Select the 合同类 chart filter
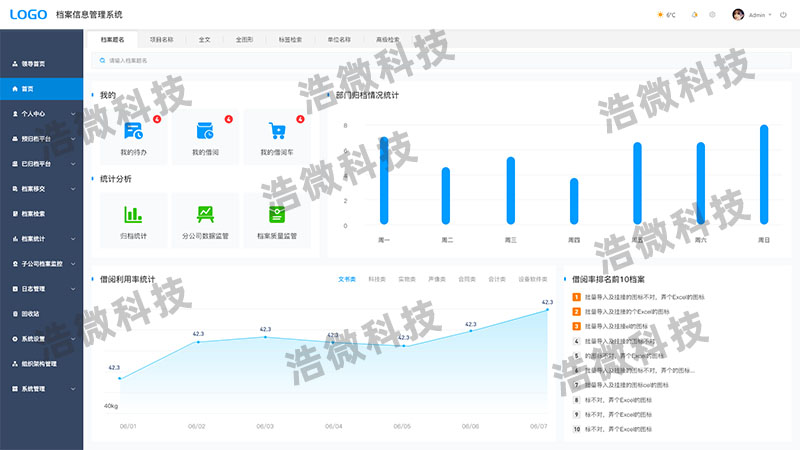This screenshot has width=800, height=450. [467, 279]
